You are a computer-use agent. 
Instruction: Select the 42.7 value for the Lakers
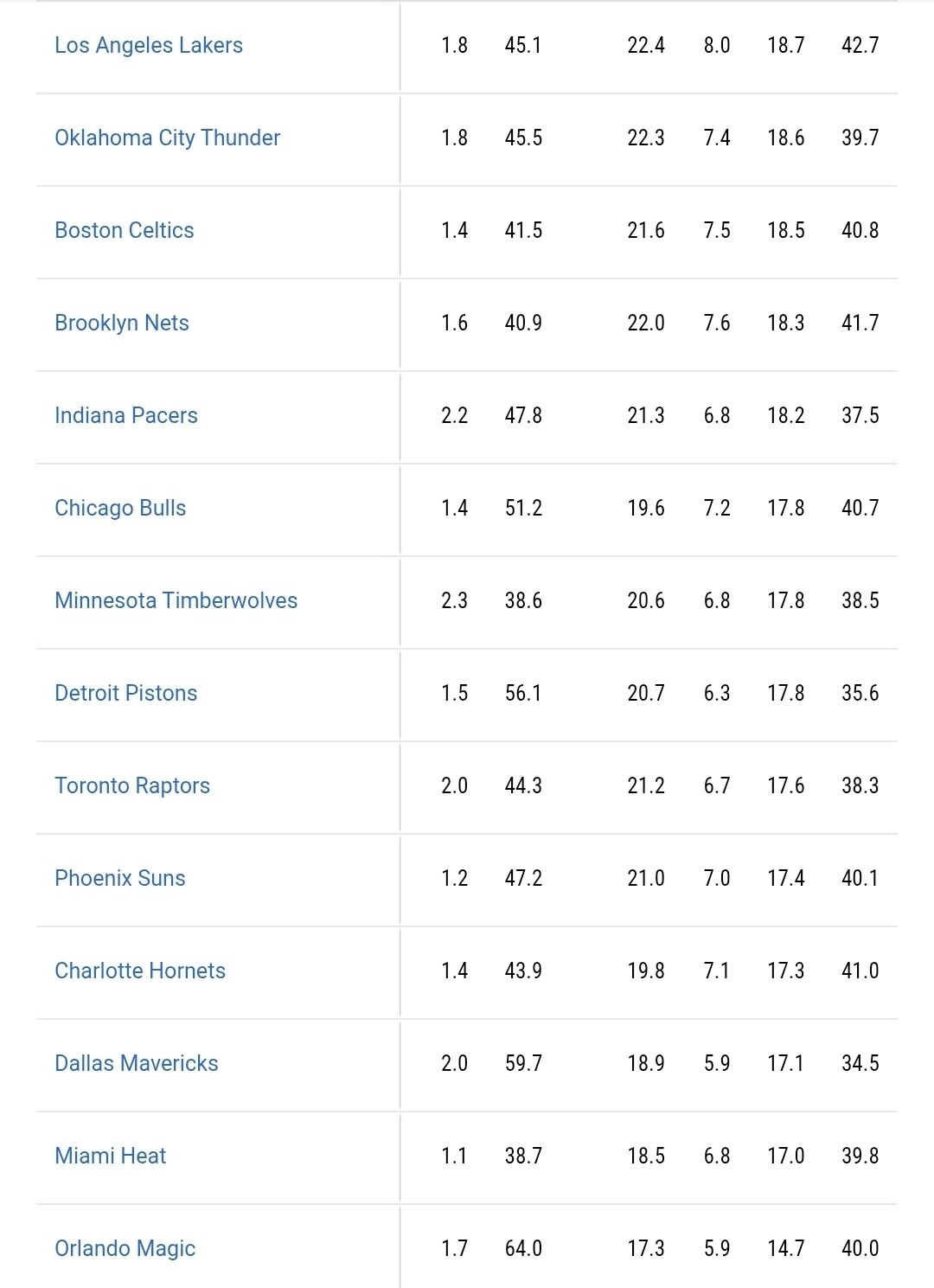860,45
